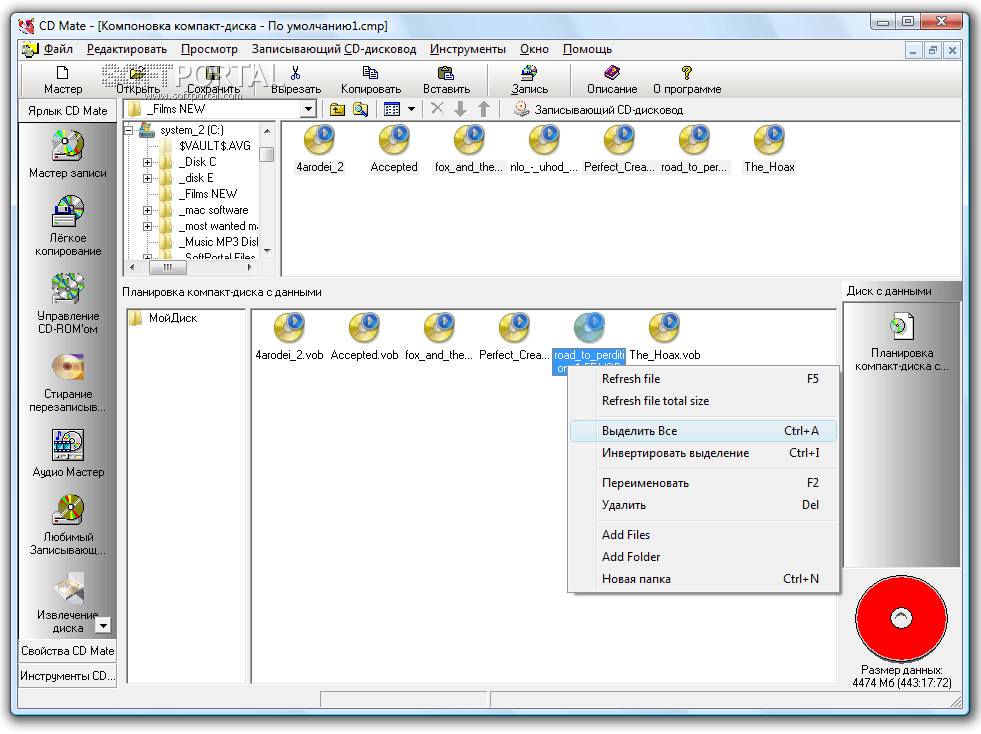
Task: Launch Мастер записи from sidebar
Action: 68,146
